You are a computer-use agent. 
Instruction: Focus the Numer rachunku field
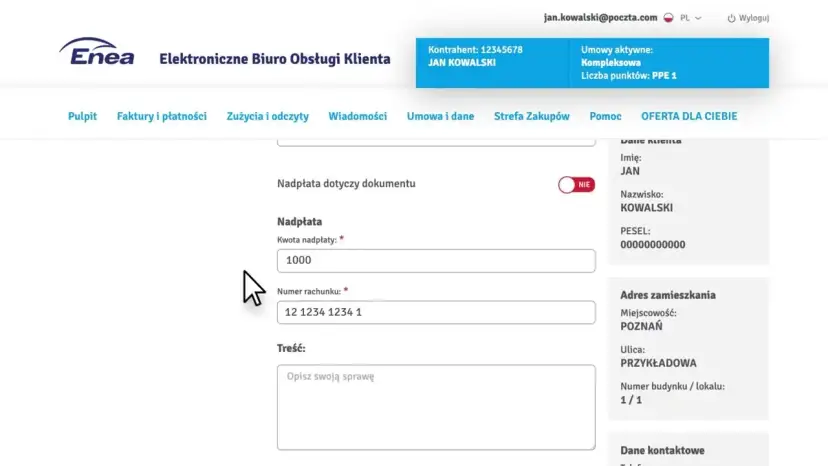click(435, 312)
